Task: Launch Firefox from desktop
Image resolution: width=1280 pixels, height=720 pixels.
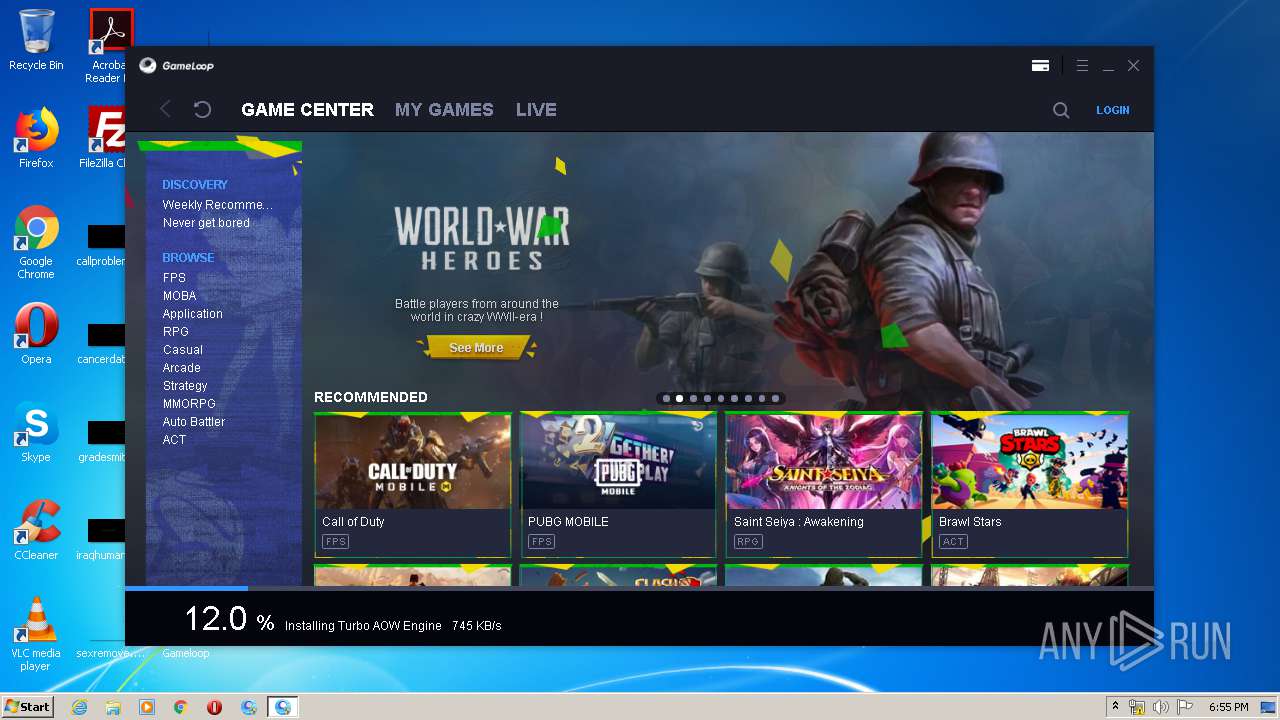Action: (x=36, y=138)
